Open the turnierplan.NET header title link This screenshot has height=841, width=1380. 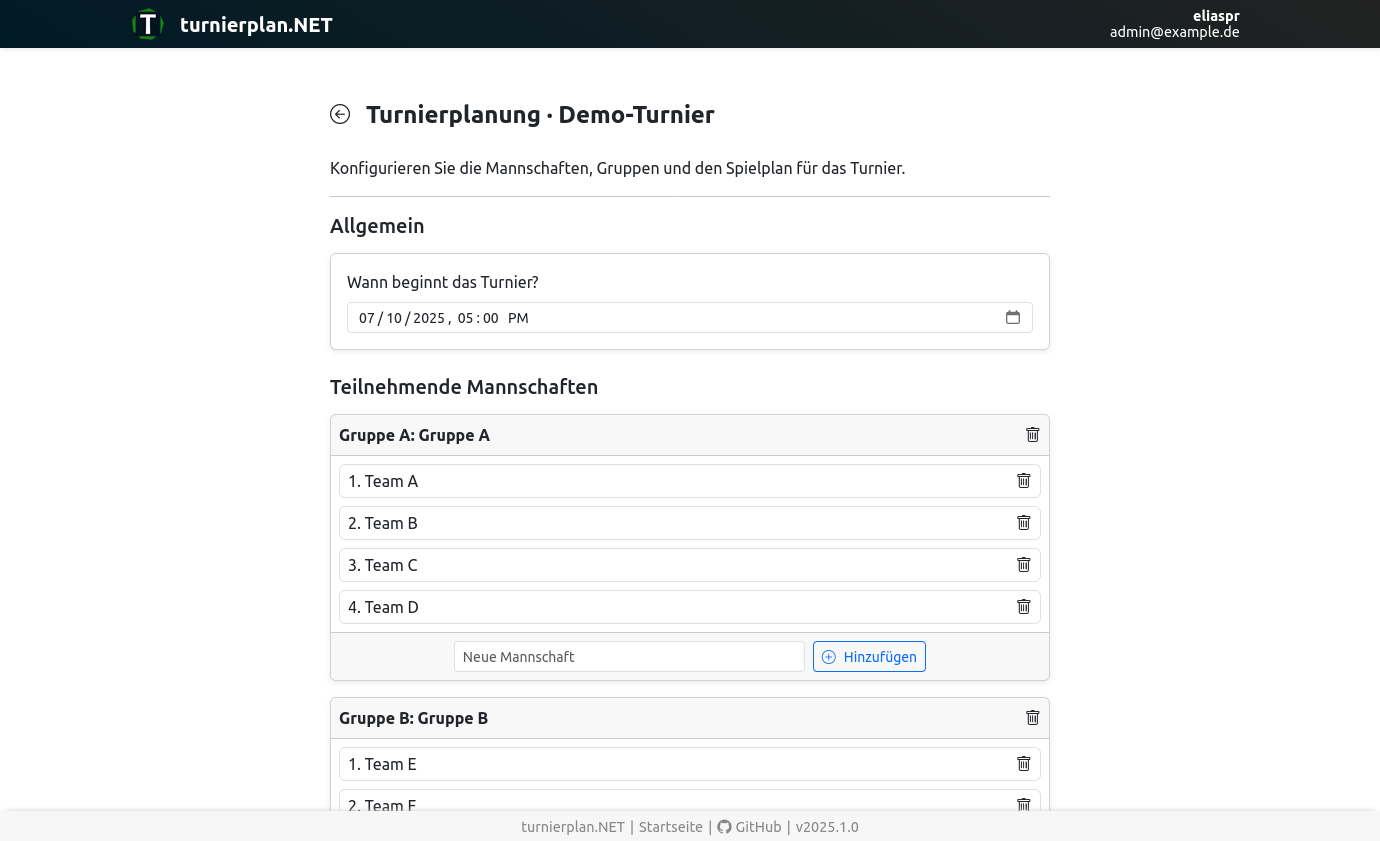coord(256,25)
